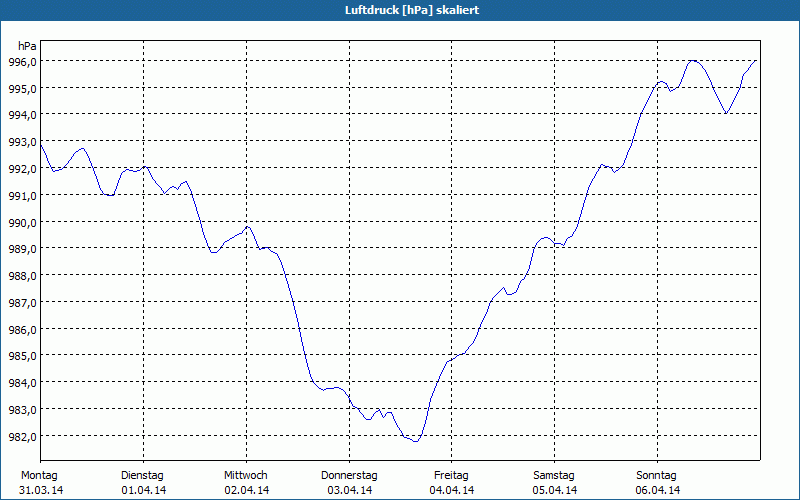The height and width of the screenshot is (500, 800).
Task: Click the 988,0 axis value
Action: tap(23, 276)
